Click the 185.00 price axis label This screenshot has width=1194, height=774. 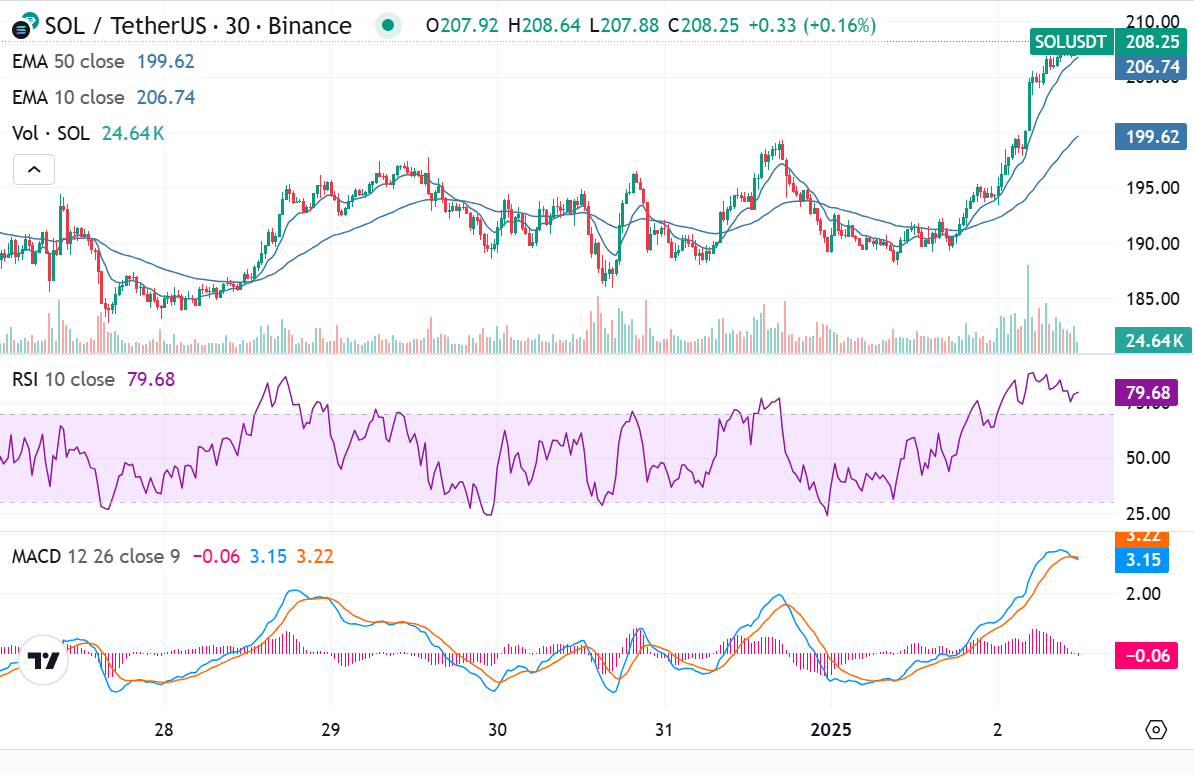coord(1152,299)
